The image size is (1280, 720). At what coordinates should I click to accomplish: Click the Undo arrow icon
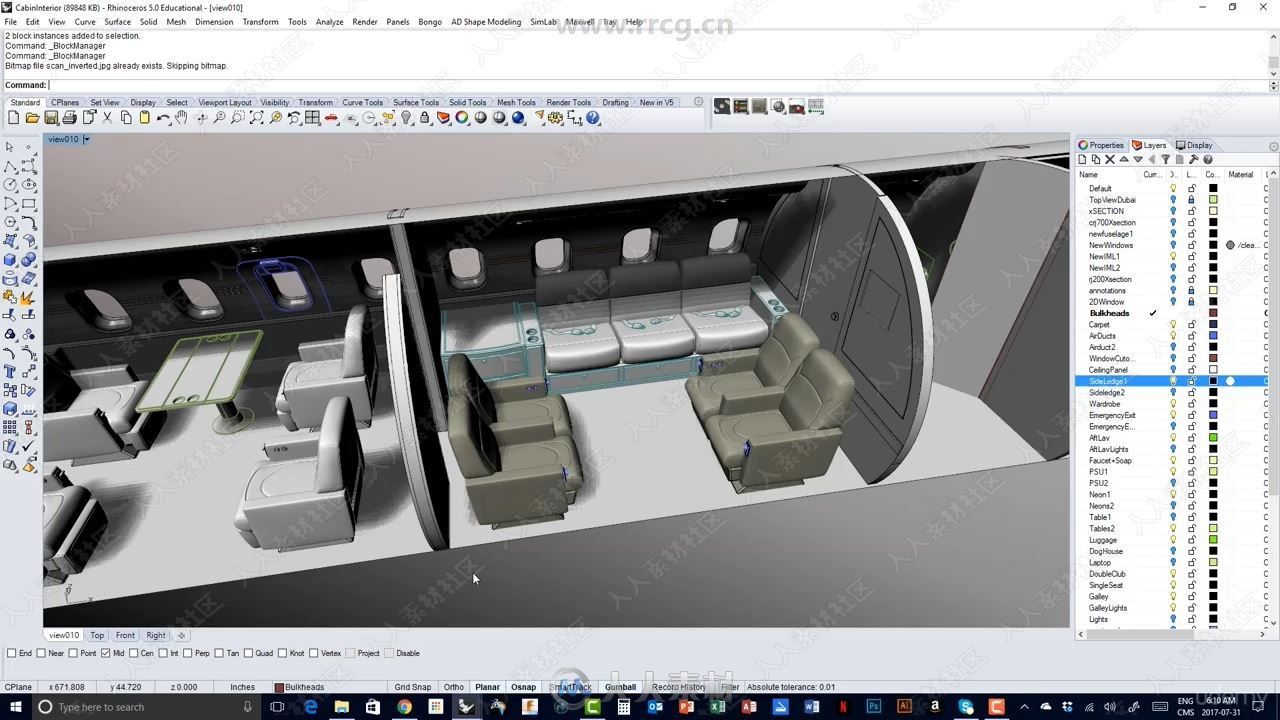(163, 118)
